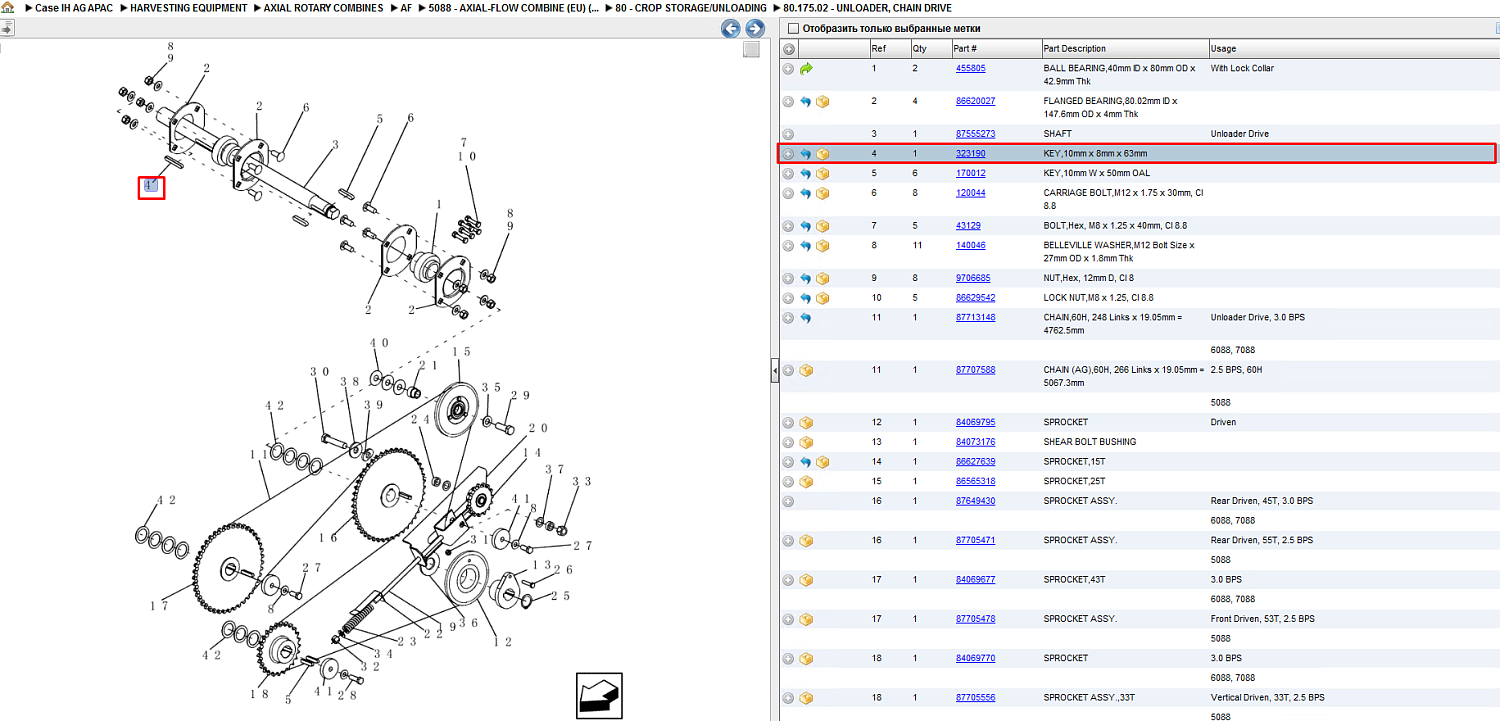This screenshot has width=1500, height=721.
Task: Click the small square at the diagram's top right
Action: coord(751,50)
